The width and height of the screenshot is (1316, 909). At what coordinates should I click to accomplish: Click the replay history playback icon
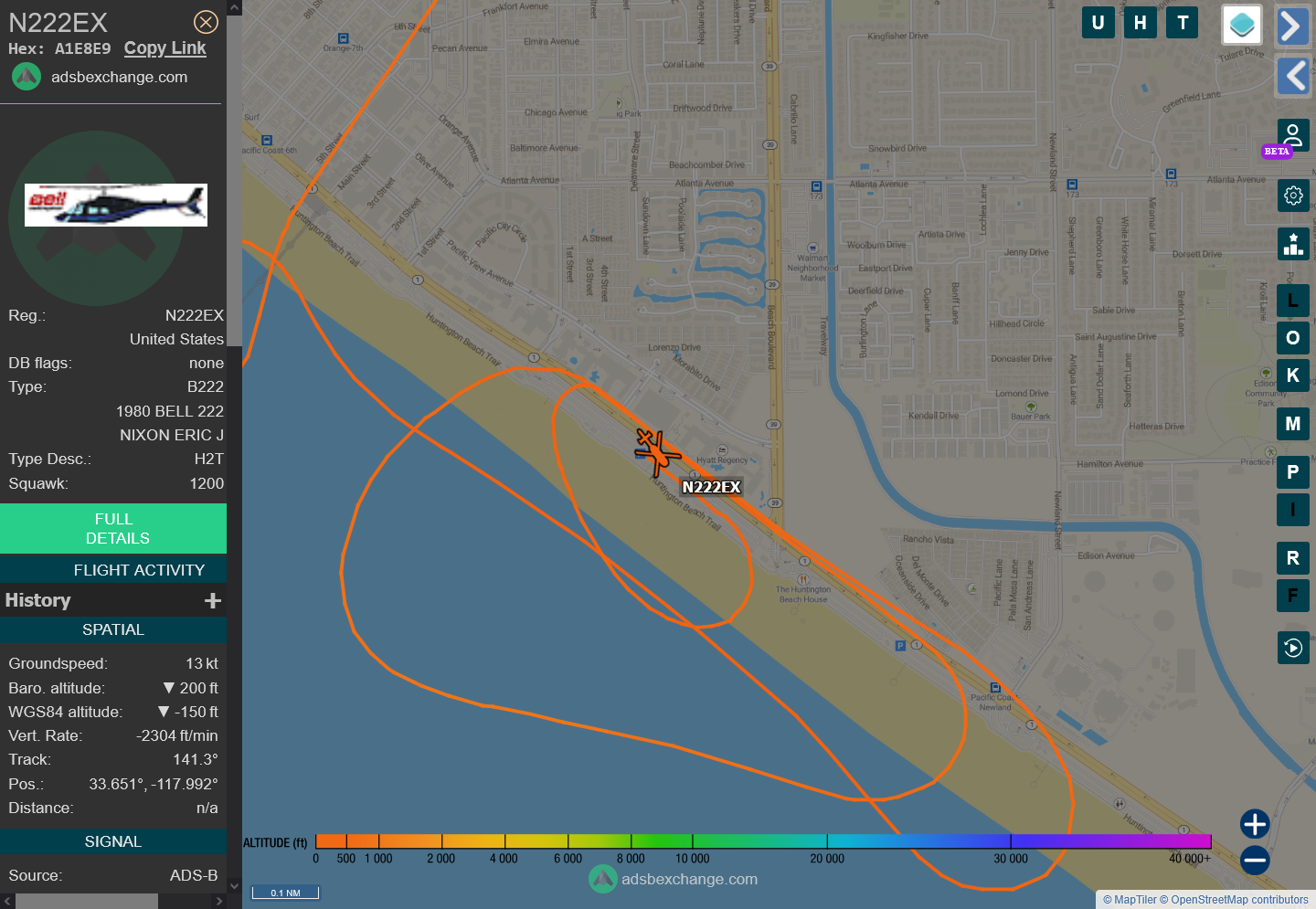(x=1292, y=648)
